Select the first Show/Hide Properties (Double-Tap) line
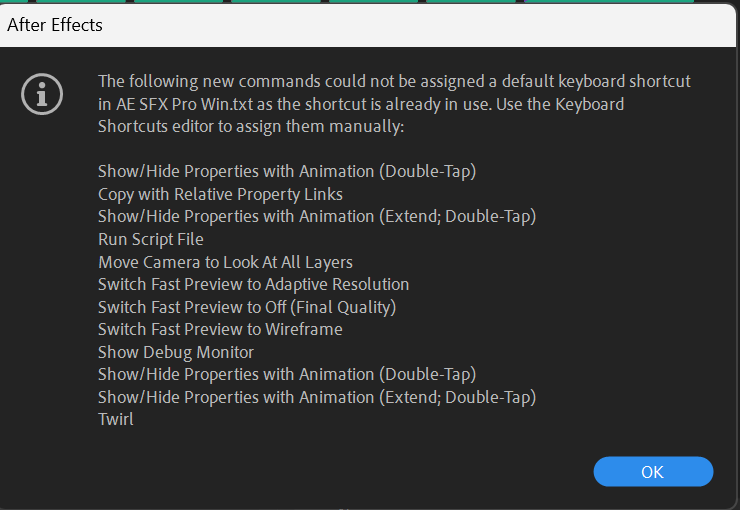The width and height of the screenshot is (740, 510). [x=287, y=171]
